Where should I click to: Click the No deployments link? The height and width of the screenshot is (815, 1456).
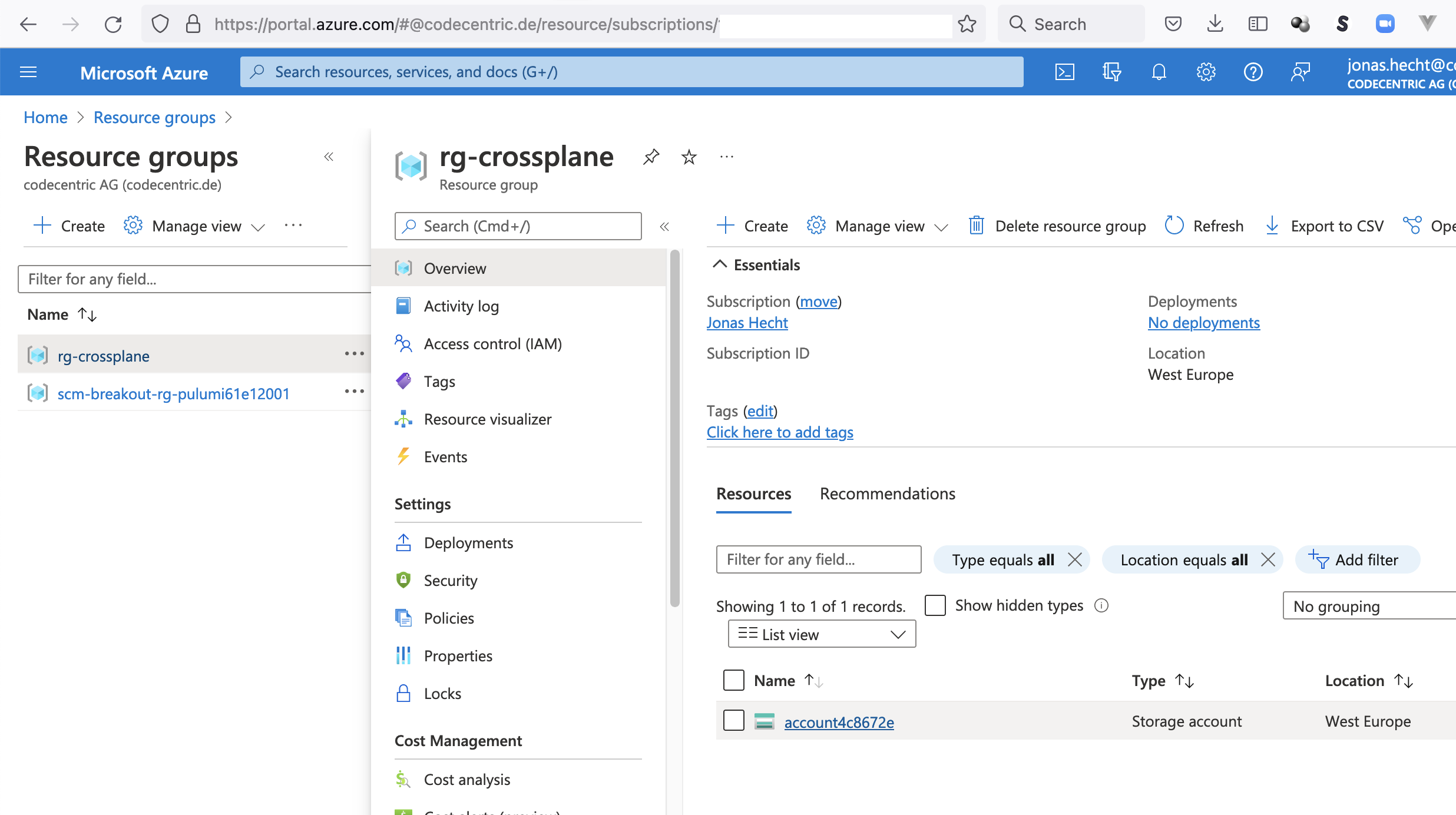pos(1204,322)
